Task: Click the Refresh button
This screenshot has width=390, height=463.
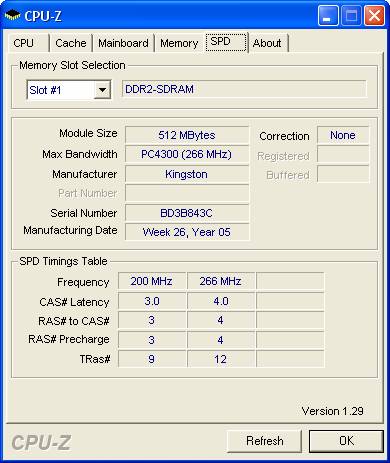Action: (x=264, y=441)
